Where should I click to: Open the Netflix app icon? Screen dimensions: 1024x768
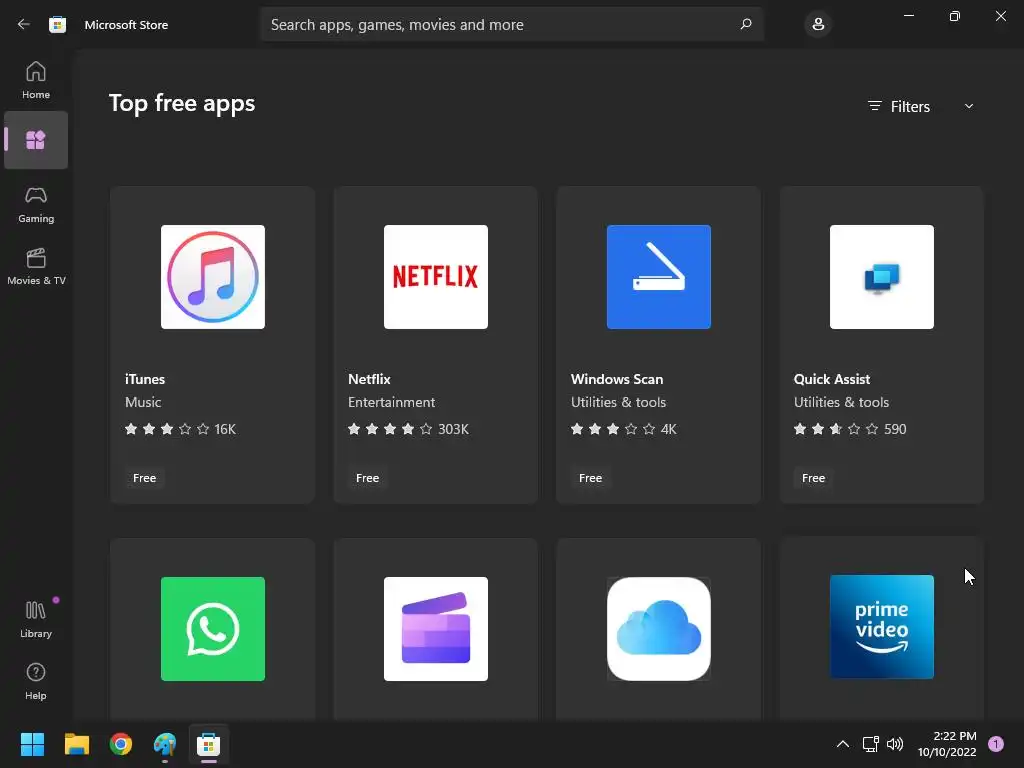tap(436, 277)
